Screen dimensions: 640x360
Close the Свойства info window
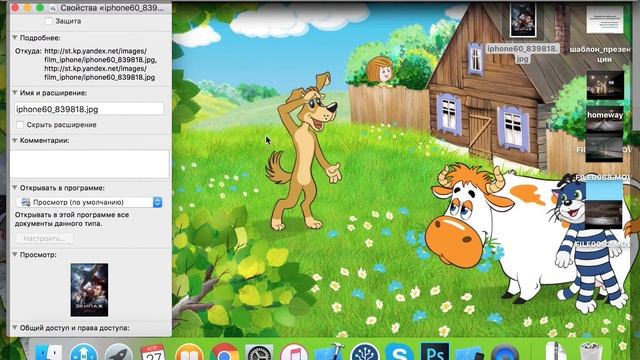coord(15,8)
